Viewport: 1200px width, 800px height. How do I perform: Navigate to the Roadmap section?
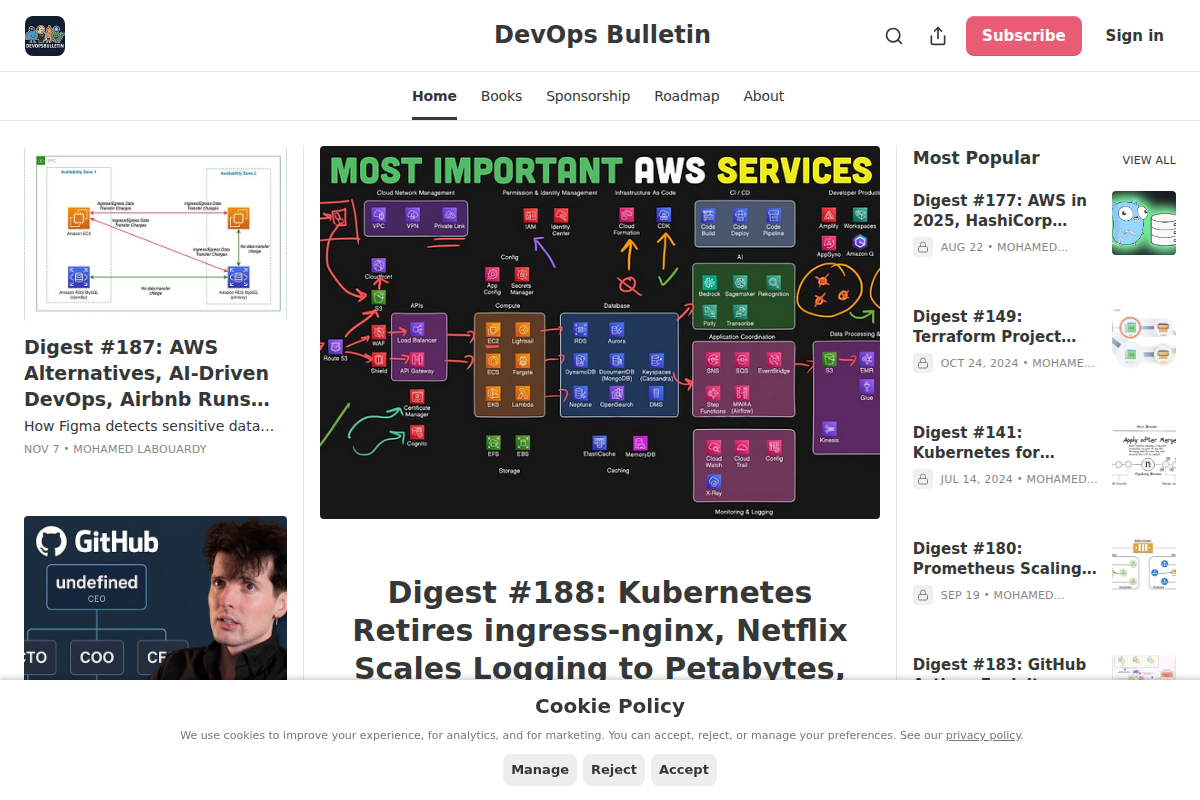click(687, 95)
